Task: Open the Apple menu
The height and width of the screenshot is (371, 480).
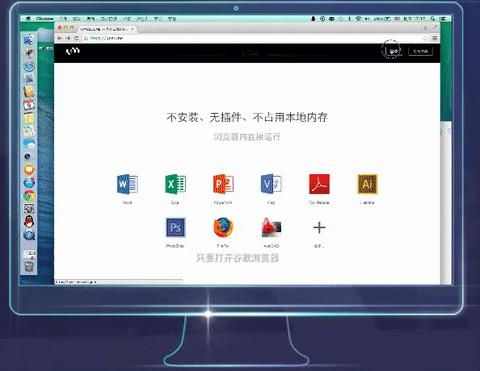Action: (x=28, y=19)
